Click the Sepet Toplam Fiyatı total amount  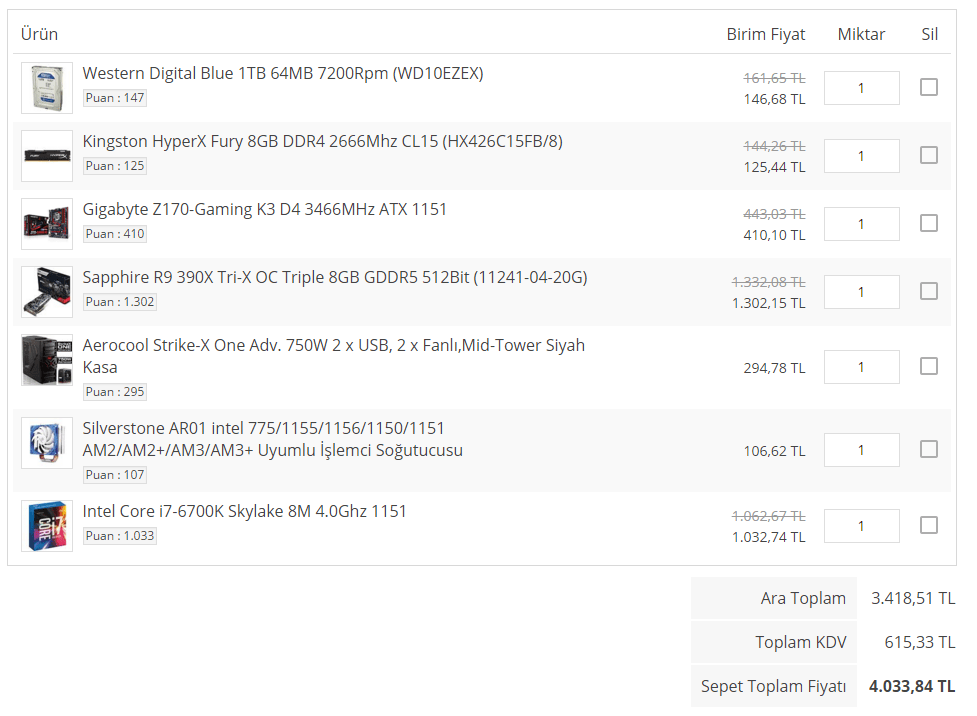coord(912,686)
